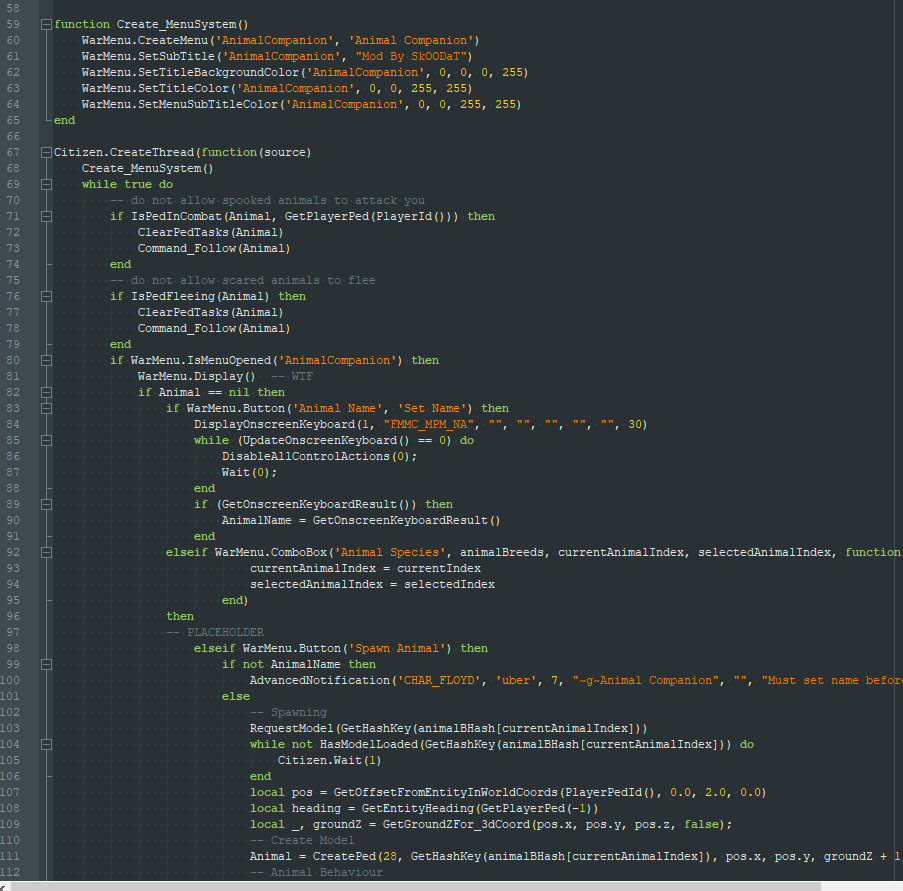This screenshot has height=891, width=903.
Task: Click the '-- Spawning' comment
Action: point(288,712)
